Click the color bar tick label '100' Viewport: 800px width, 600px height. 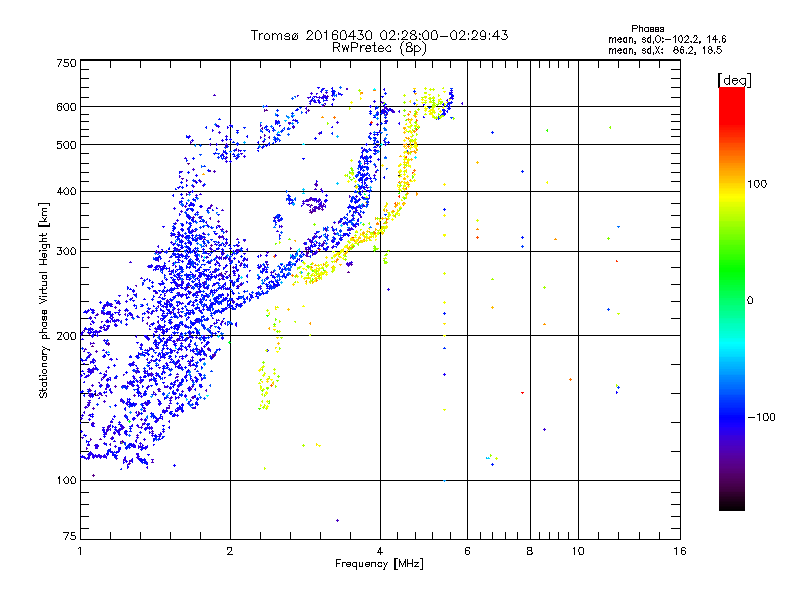click(x=757, y=184)
